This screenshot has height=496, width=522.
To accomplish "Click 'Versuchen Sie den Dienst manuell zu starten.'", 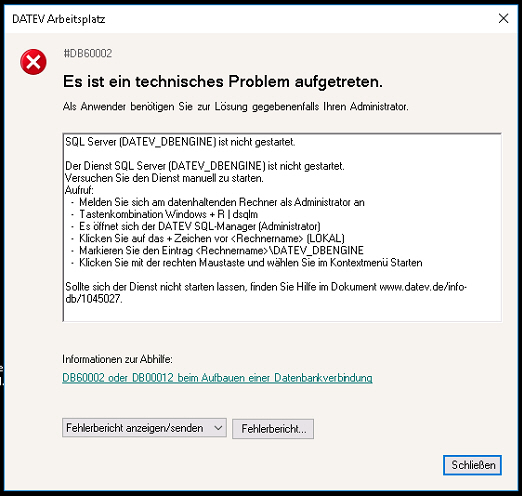I will coord(164,178).
